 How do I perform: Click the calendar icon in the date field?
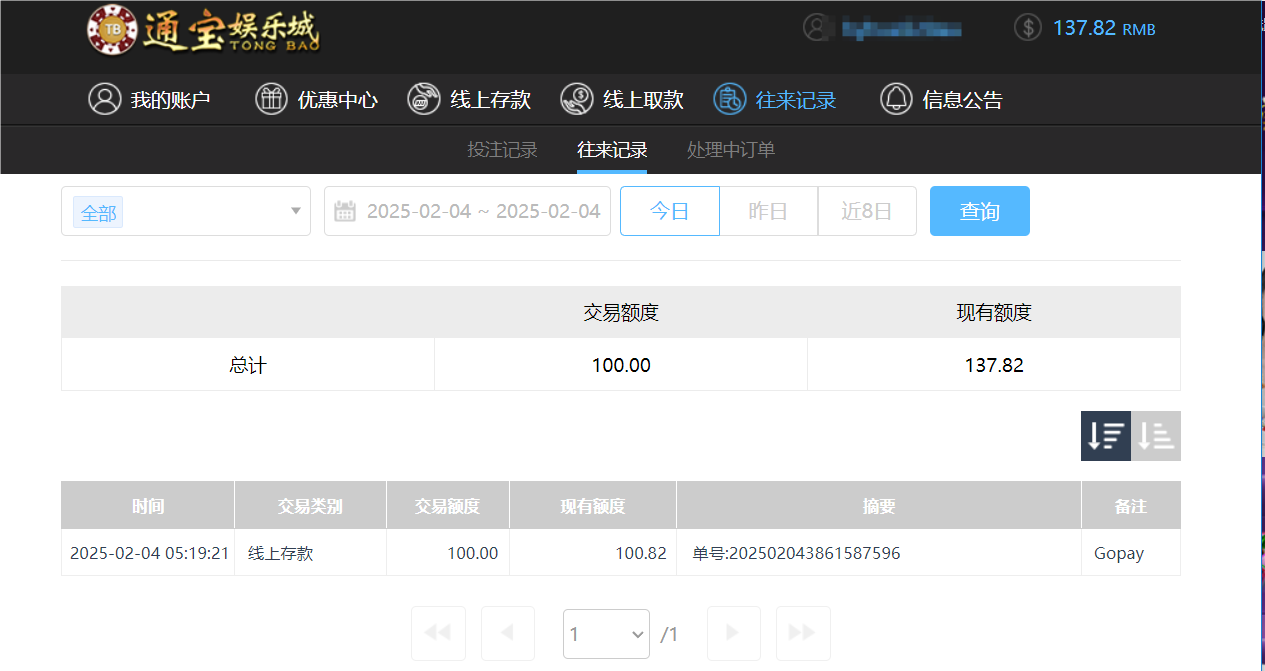(x=345, y=210)
